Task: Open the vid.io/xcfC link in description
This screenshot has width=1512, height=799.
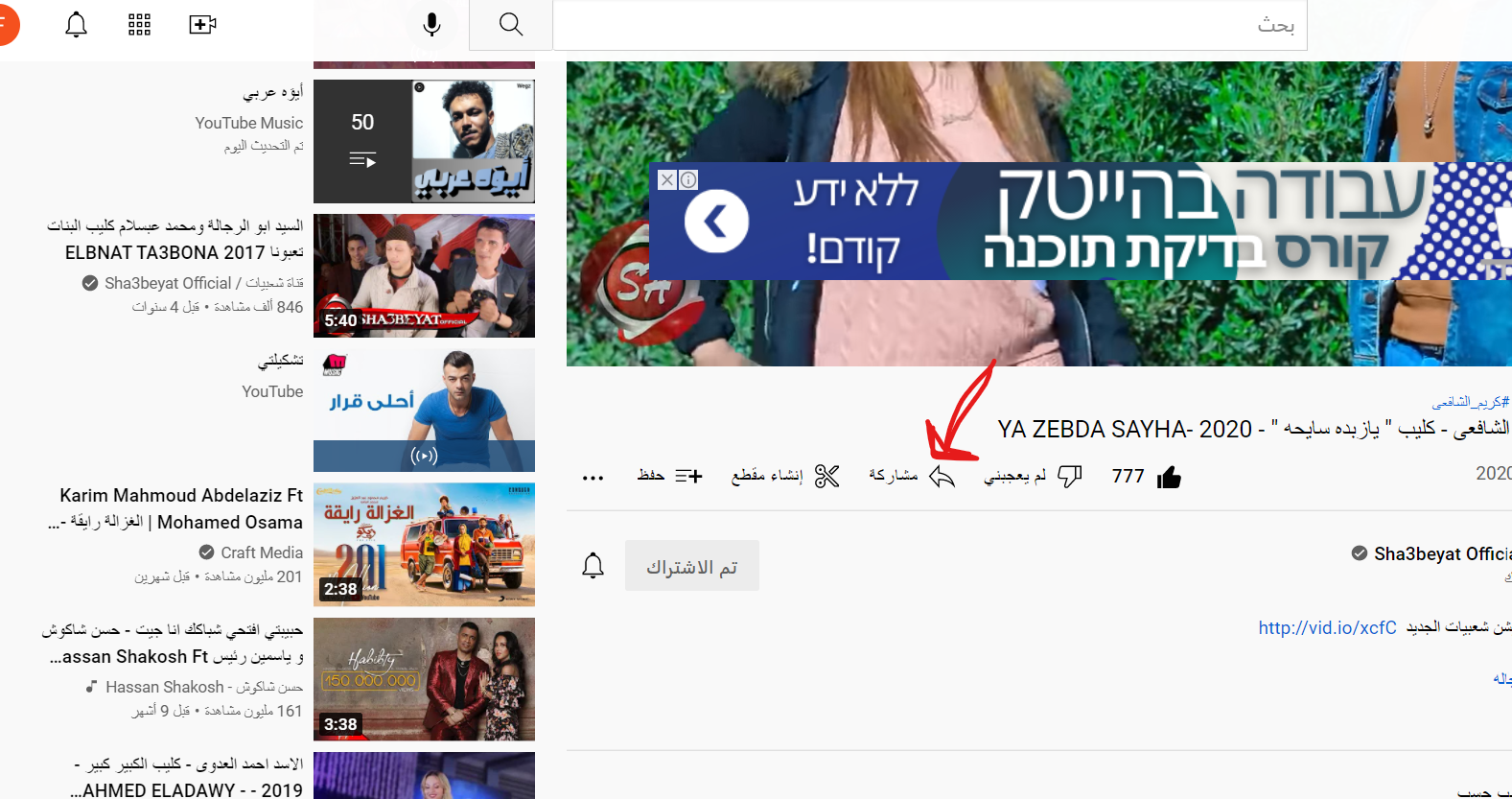Action: (1327, 627)
